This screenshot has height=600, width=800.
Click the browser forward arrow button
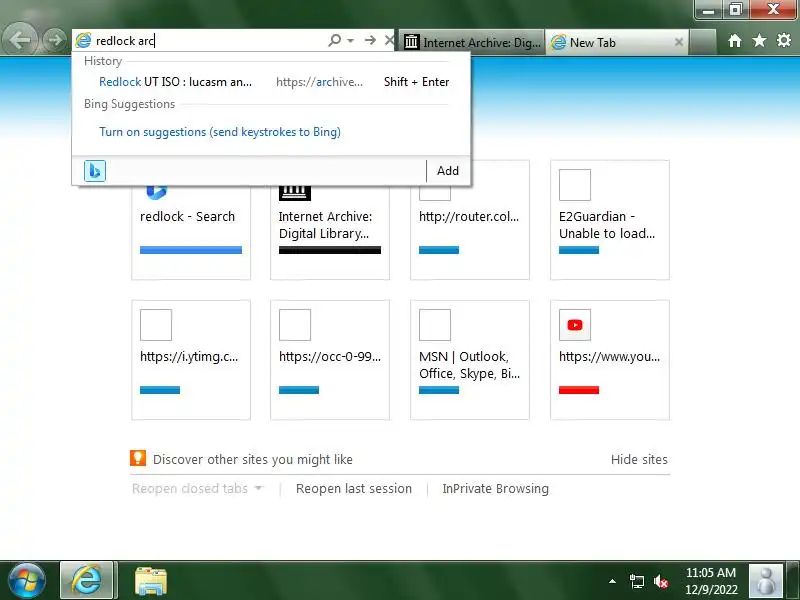point(54,40)
